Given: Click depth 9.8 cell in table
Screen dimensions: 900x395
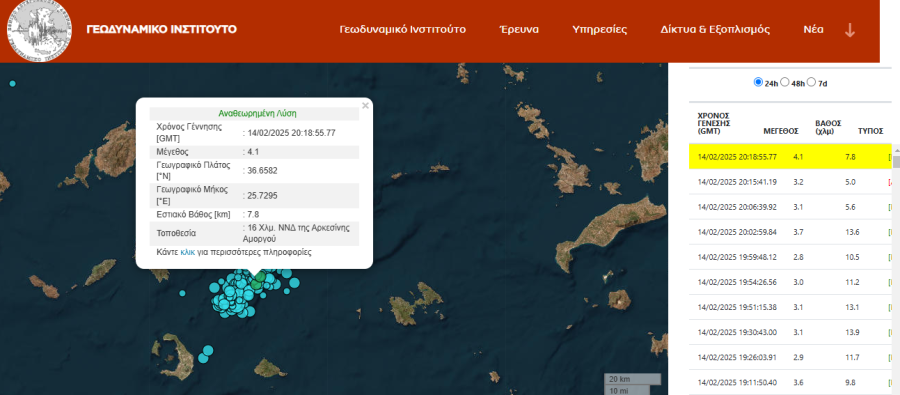Looking at the screenshot, I should pos(850,382).
